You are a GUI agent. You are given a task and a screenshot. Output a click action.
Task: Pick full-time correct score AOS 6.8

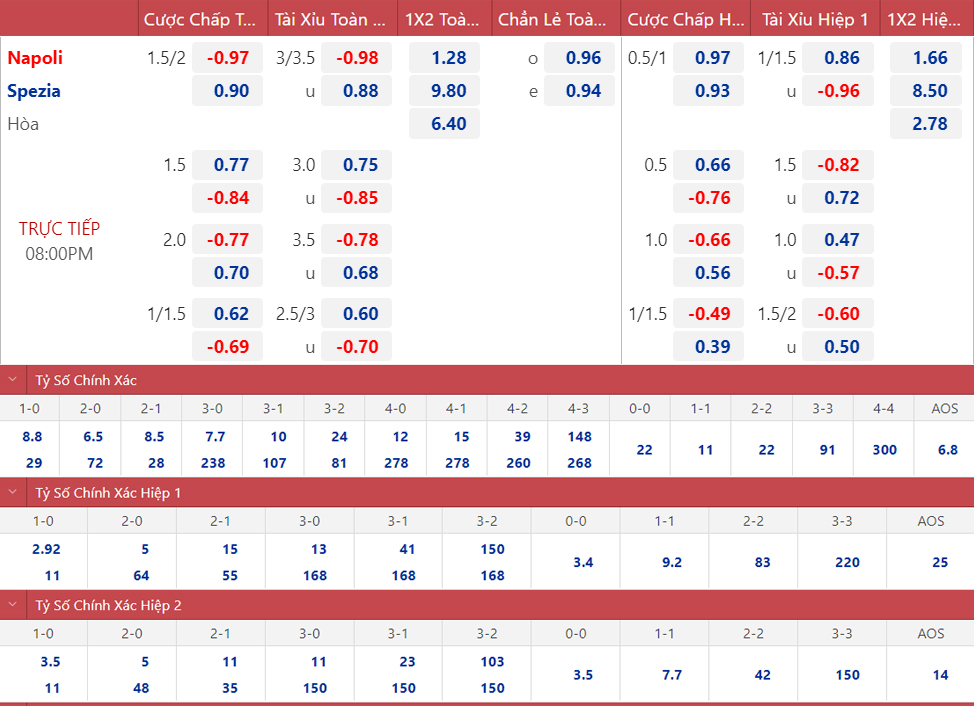(x=944, y=450)
